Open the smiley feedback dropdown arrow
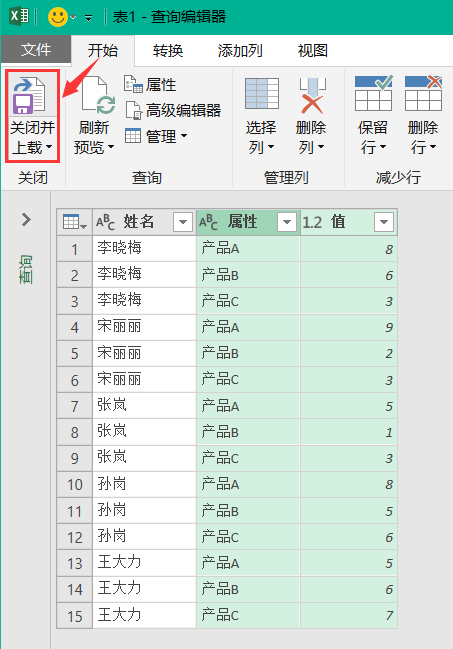 point(73,17)
